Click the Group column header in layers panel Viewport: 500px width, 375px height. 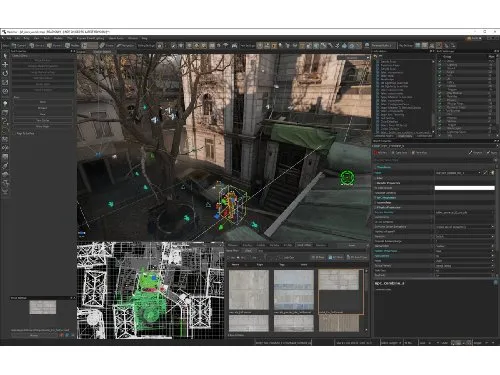(447, 57)
